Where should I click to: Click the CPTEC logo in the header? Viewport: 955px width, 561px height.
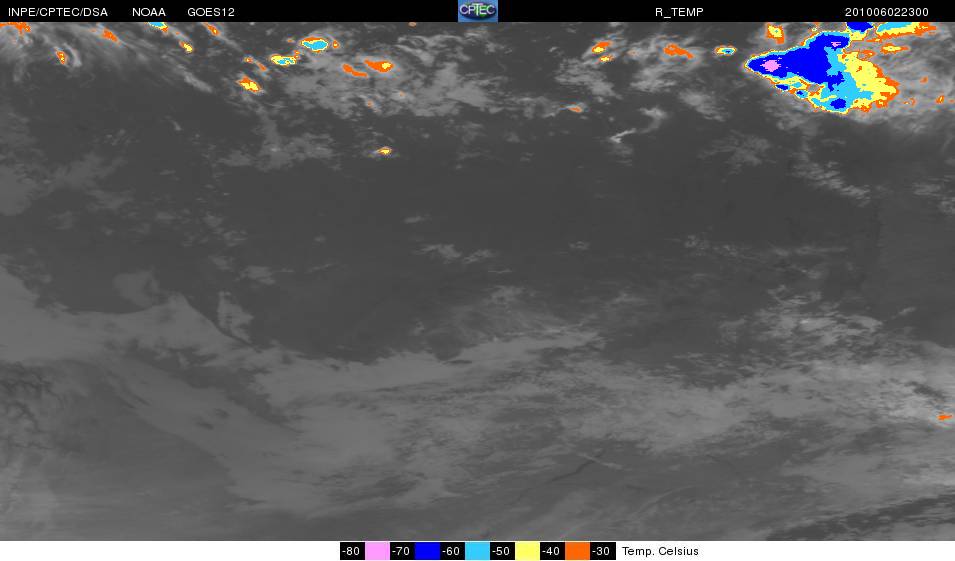point(478,11)
